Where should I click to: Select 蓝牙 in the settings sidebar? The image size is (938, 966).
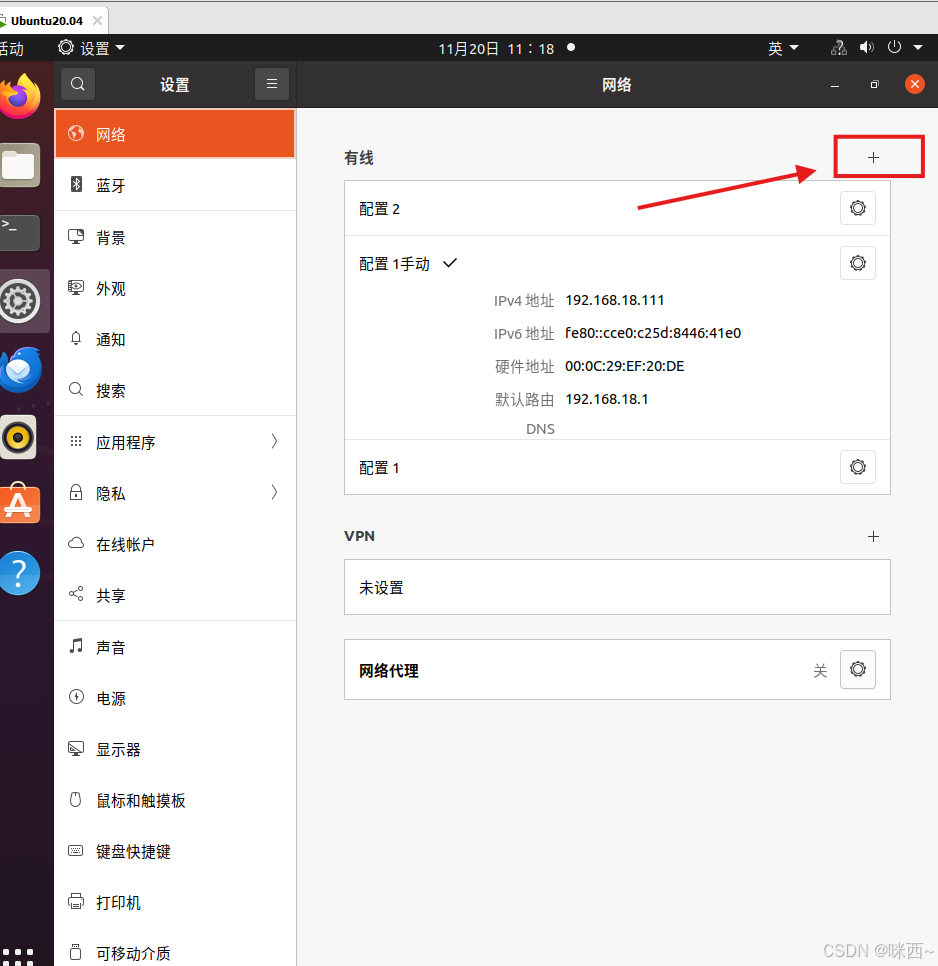coord(175,185)
